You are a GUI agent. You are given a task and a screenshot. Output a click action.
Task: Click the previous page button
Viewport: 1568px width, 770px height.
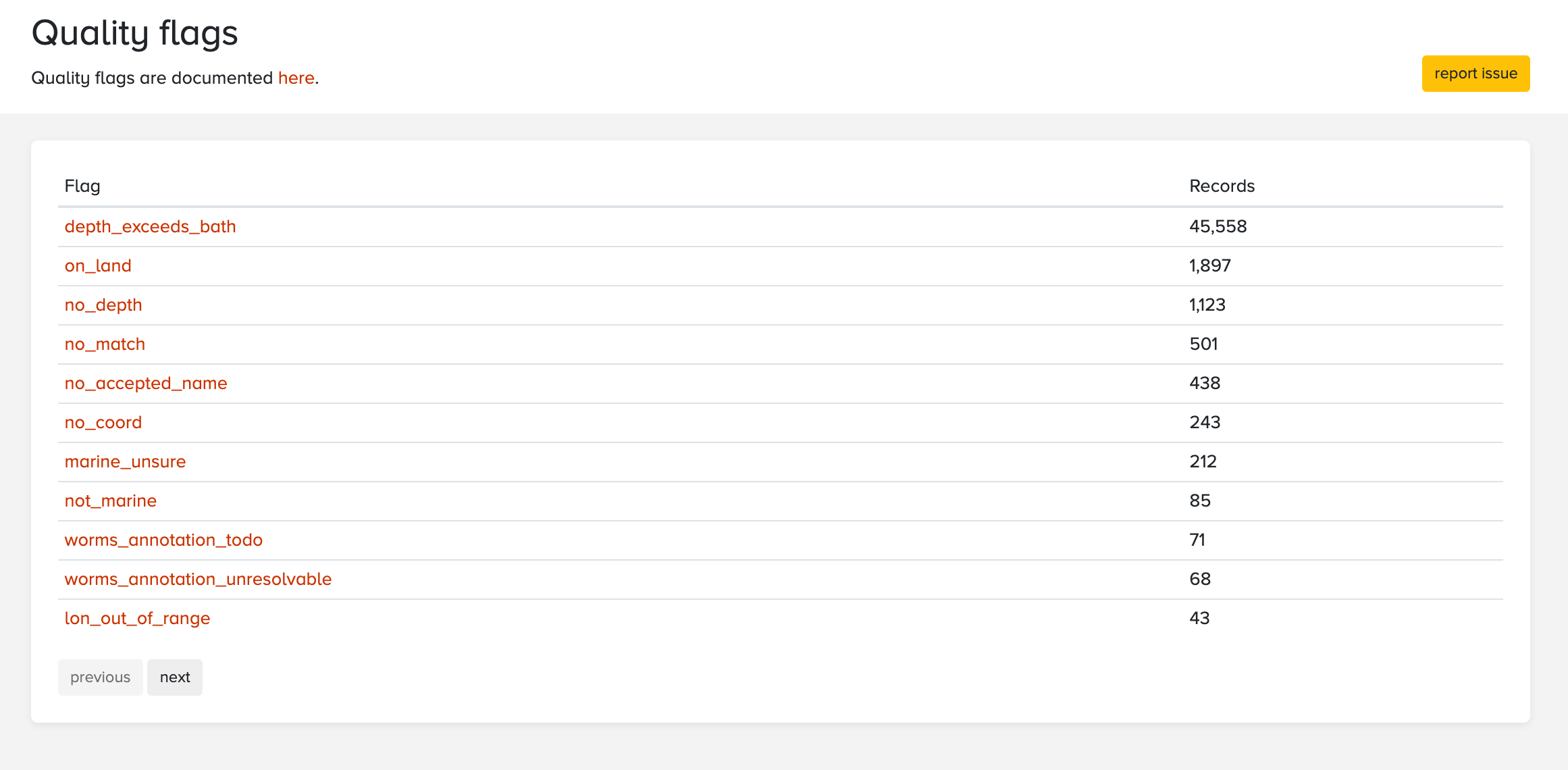[x=101, y=677]
